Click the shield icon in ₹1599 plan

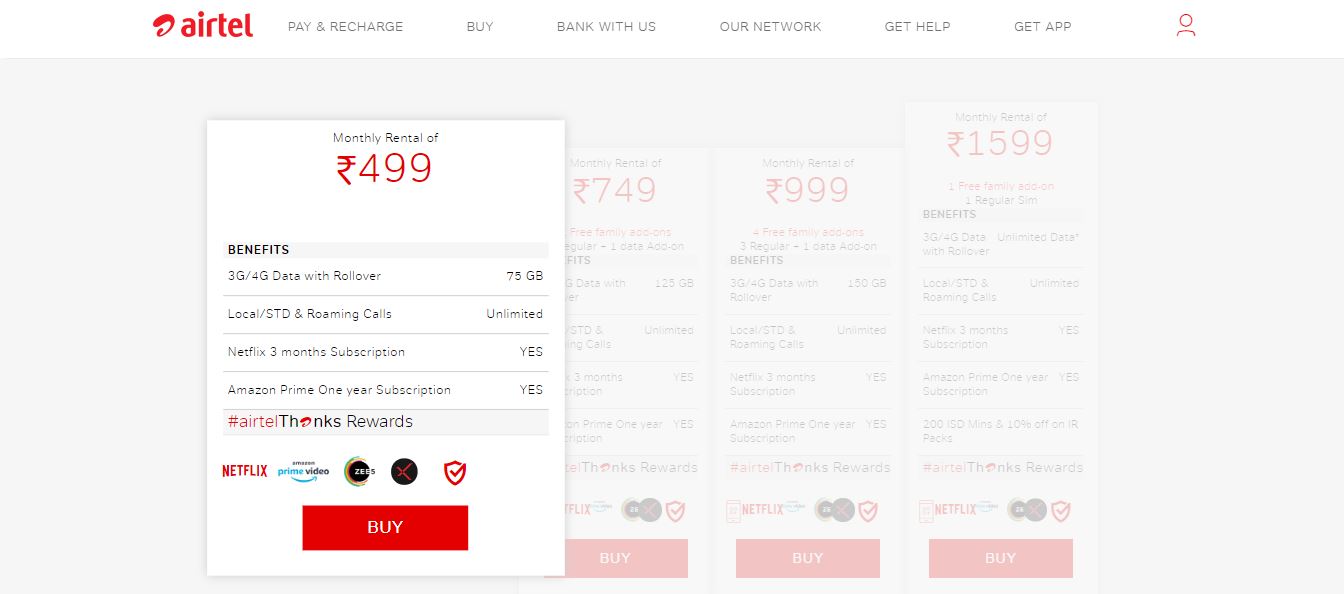tap(1061, 511)
